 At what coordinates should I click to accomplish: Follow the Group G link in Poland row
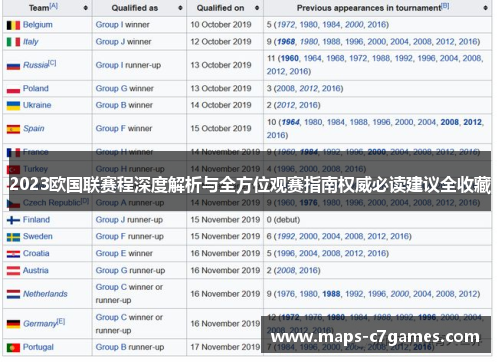112,89
